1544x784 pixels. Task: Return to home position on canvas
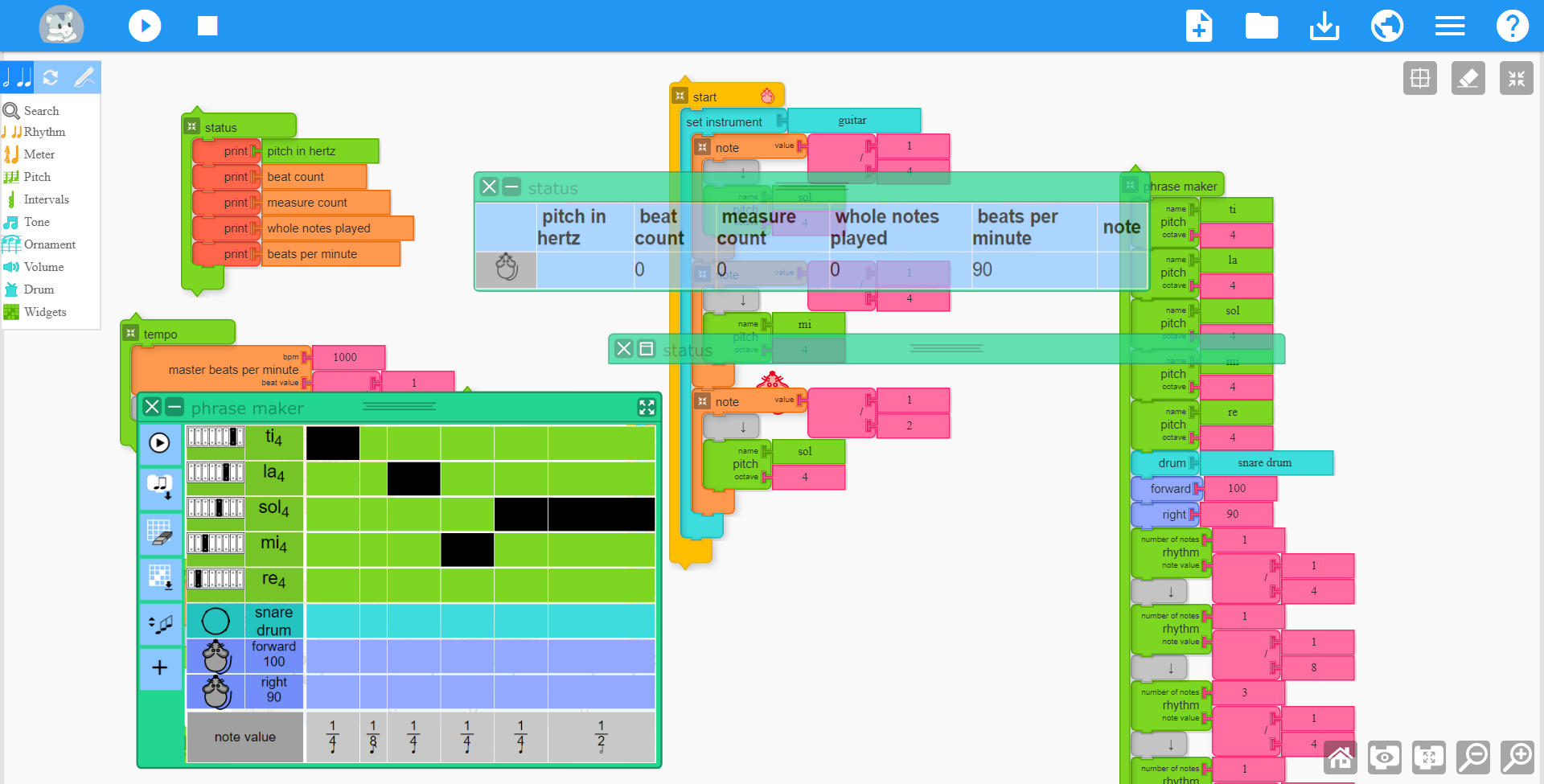(1340, 757)
